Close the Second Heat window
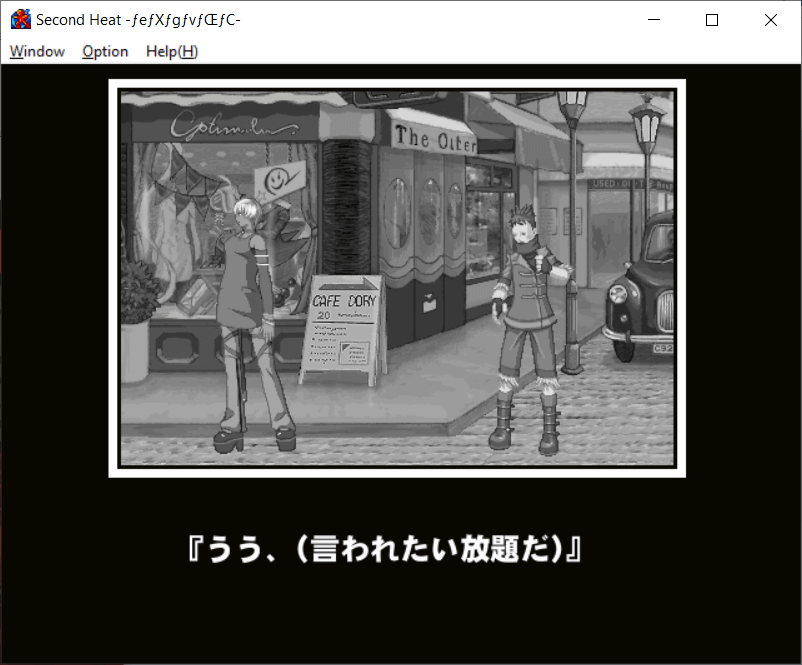The height and width of the screenshot is (665, 802). [x=770, y=20]
